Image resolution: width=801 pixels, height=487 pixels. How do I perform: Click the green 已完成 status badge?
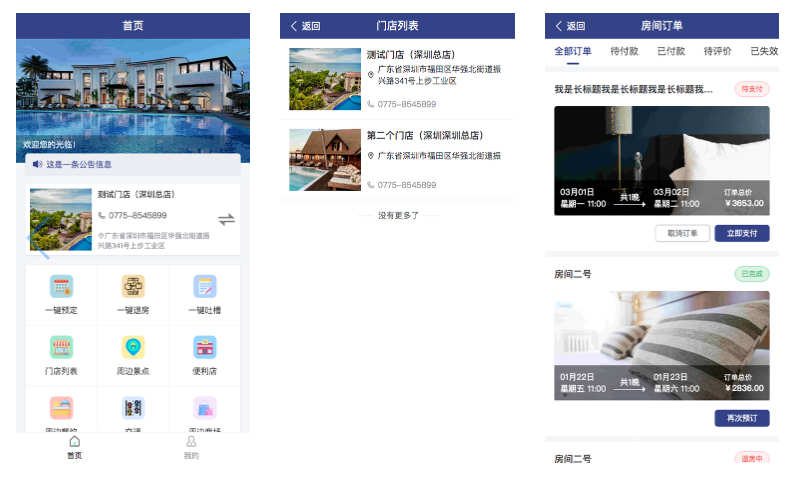point(752,274)
